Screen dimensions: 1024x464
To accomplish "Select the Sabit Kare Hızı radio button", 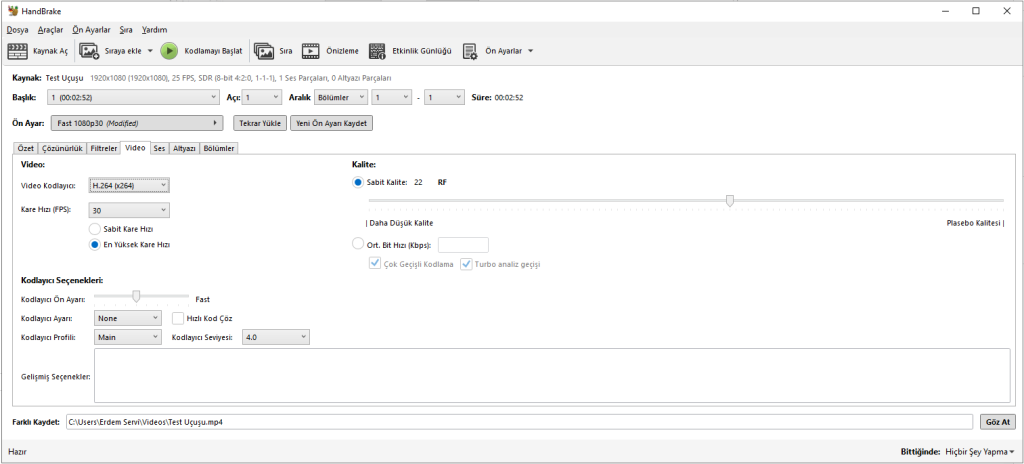I will coord(95,229).
